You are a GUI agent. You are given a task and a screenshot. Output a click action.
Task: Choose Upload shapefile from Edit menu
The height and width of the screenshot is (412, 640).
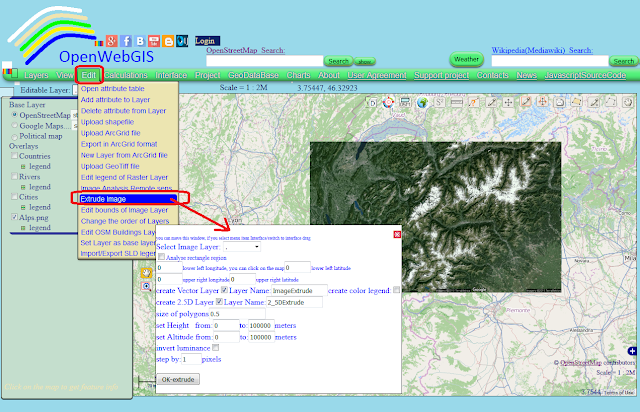pos(107,122)
